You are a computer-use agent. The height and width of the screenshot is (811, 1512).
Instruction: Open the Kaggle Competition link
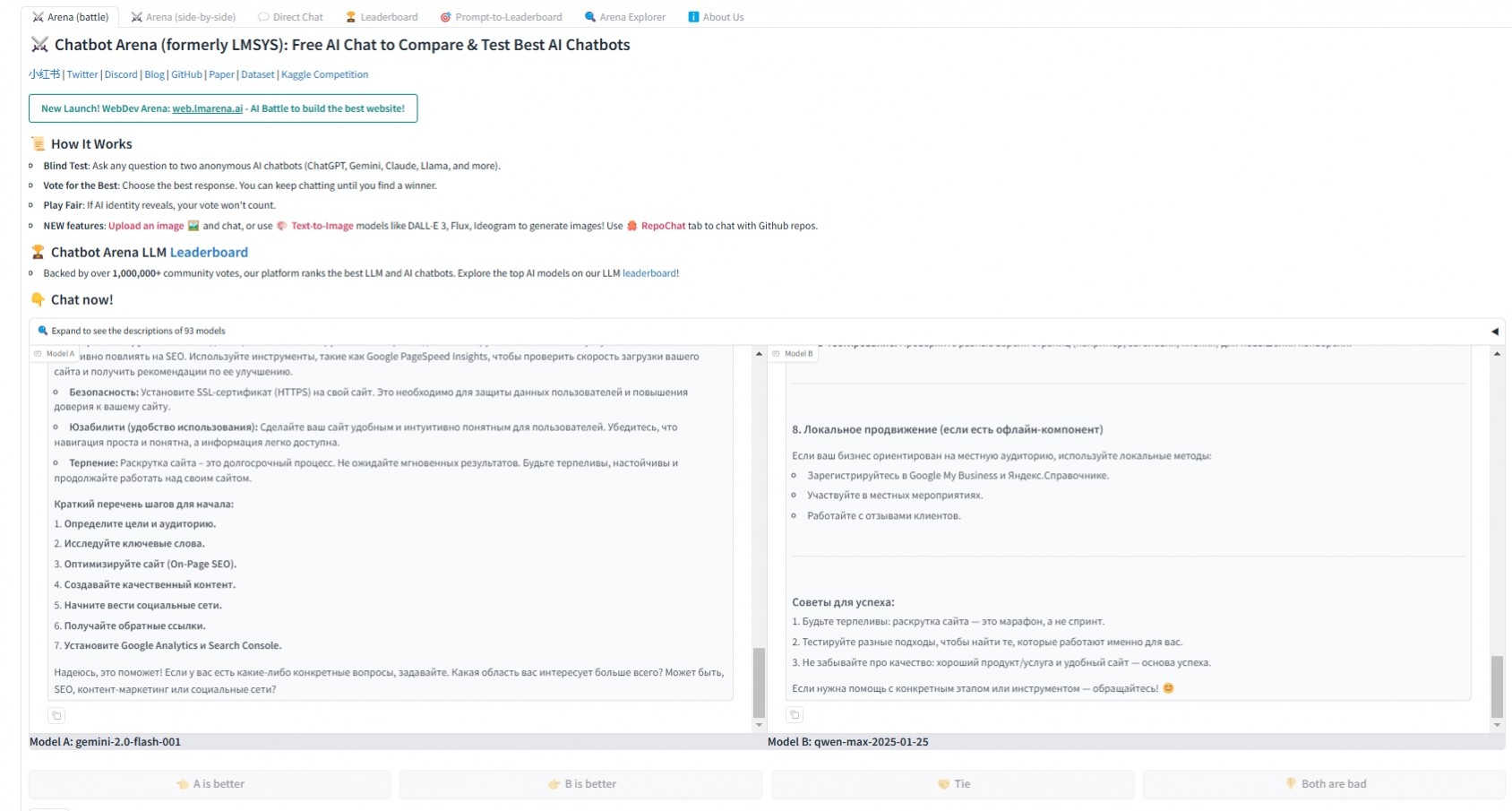click(x=324, y=74)
